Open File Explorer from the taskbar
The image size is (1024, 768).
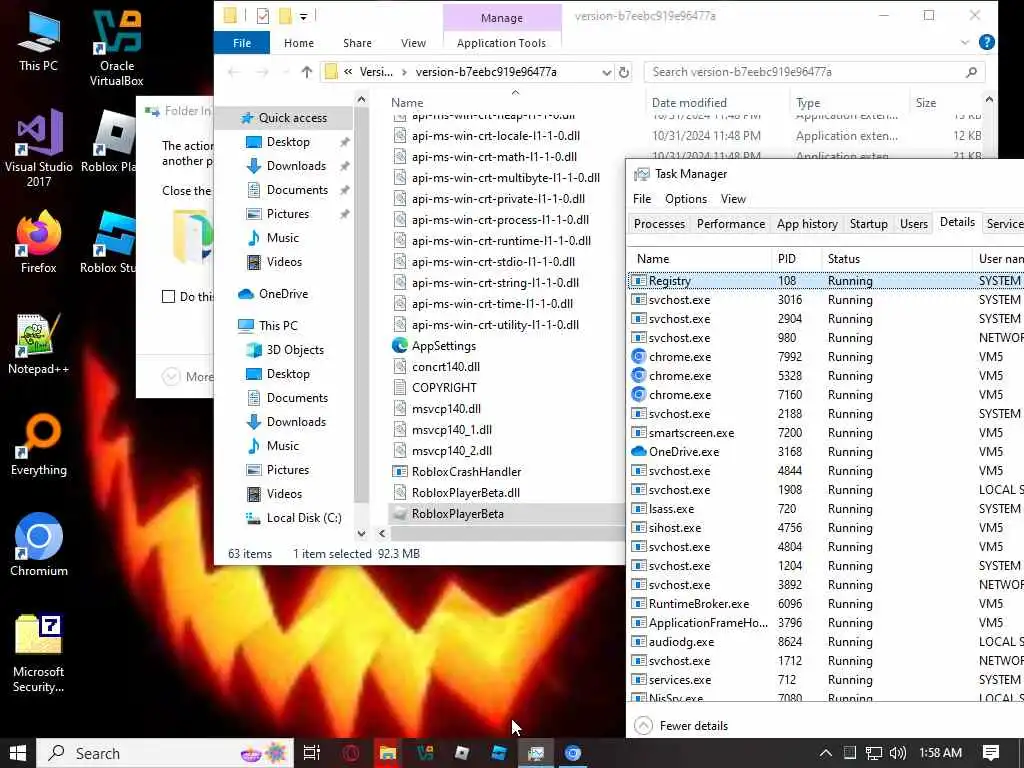[x=388, y=753]
